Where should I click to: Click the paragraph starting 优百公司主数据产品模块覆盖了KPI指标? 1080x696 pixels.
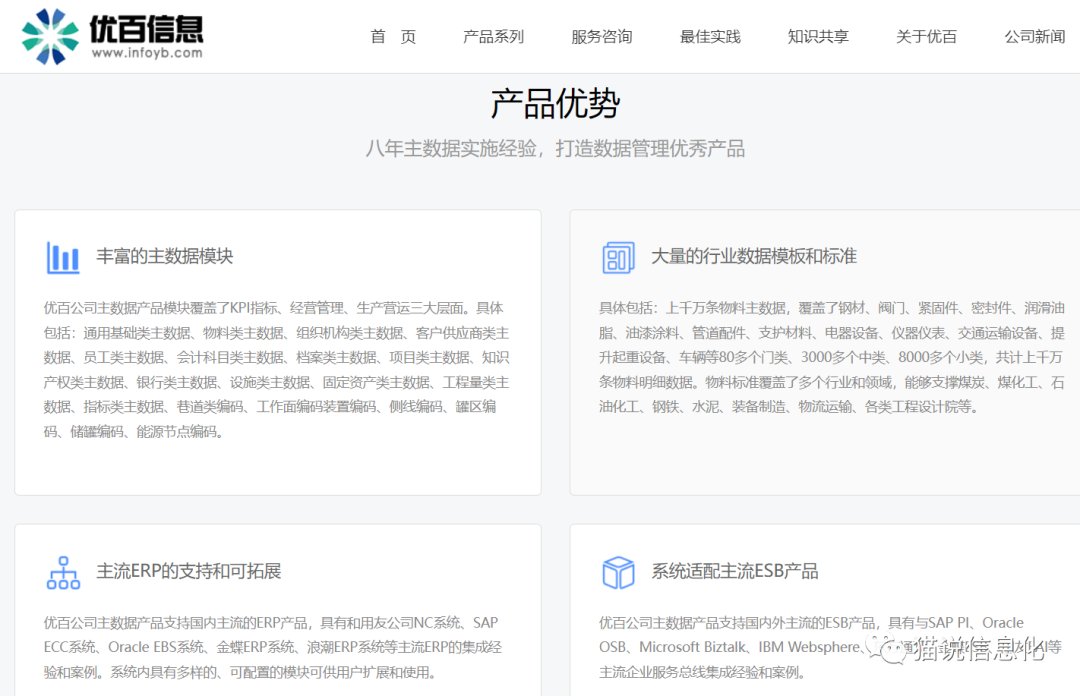276,370
